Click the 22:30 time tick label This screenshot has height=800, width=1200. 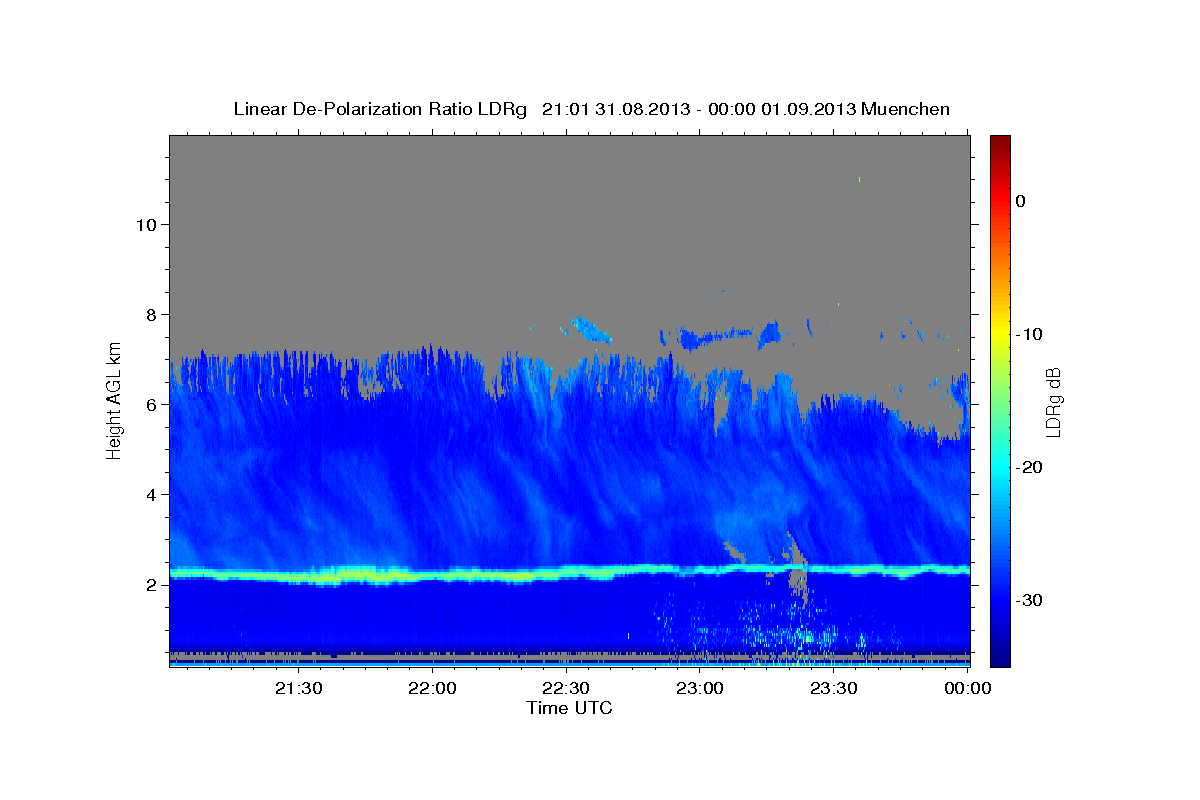(567, 689)
